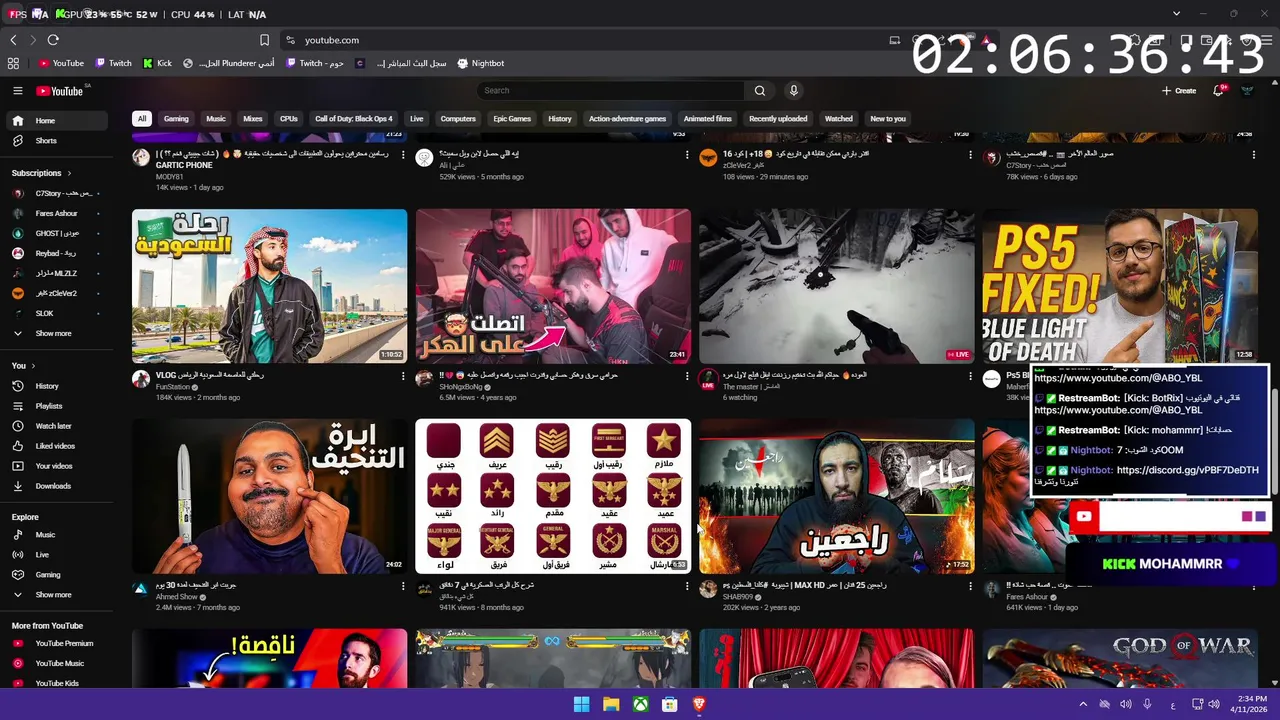Screen dimensions: 1280x720
Task: Select the Gaming filter chip
Action: pyautogui.click(x=176, y=119)
